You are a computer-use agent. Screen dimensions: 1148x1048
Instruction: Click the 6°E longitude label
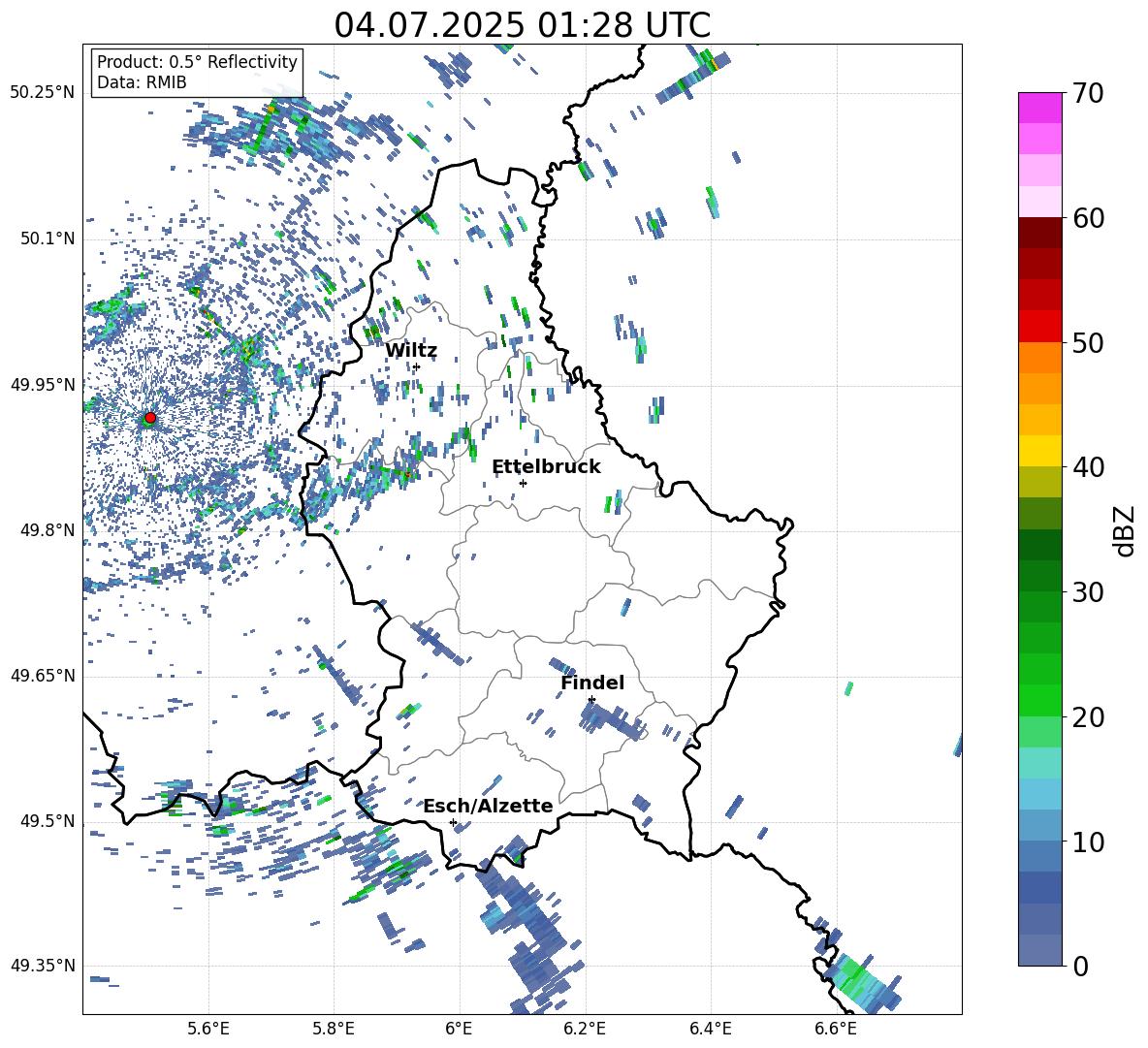click(459, 1029)
